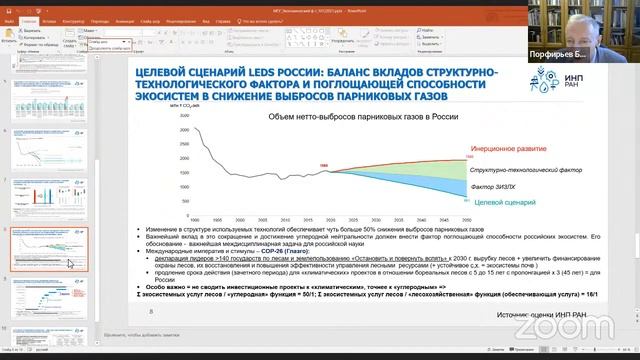640x360 pixels.
Task: Open the Layout (Макет) dropdown
Action: [x=88, y=31]
